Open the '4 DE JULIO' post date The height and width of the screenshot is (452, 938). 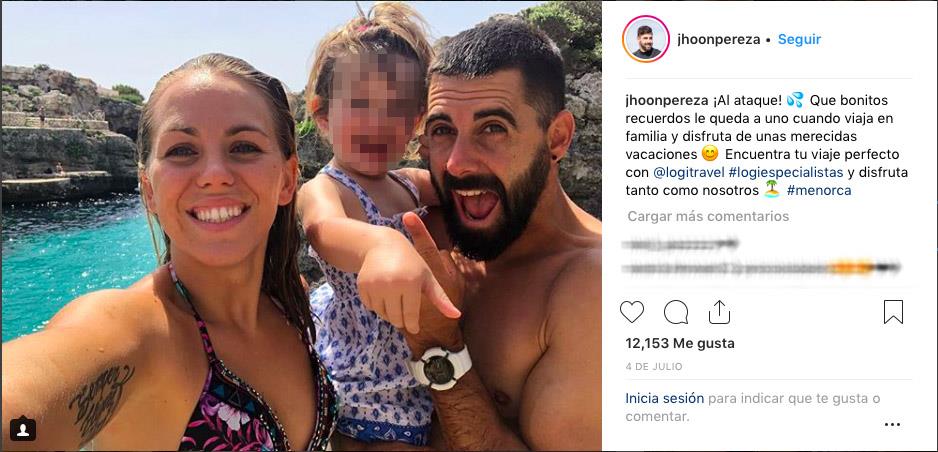point(654,367)
